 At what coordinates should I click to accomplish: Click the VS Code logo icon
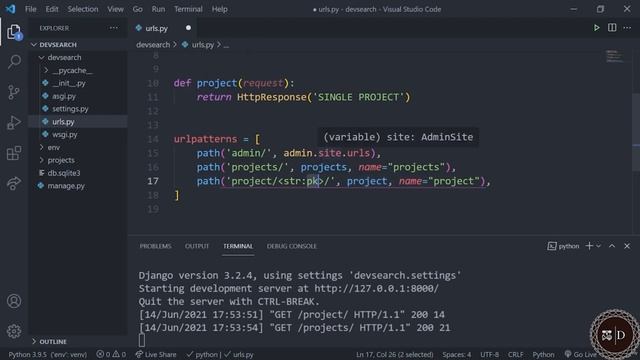point(11,9)
